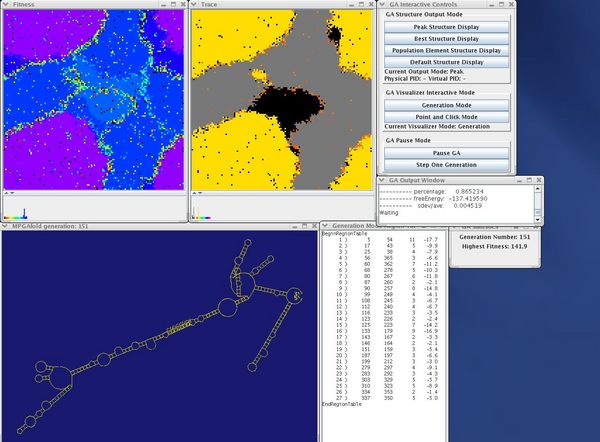Open the Fitness window menu icon

[x=6, y=5]
